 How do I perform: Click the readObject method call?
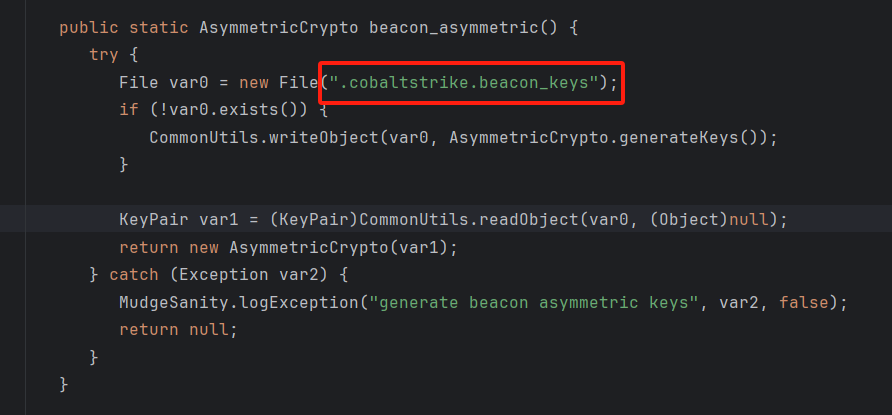click(x=528, y=219)
